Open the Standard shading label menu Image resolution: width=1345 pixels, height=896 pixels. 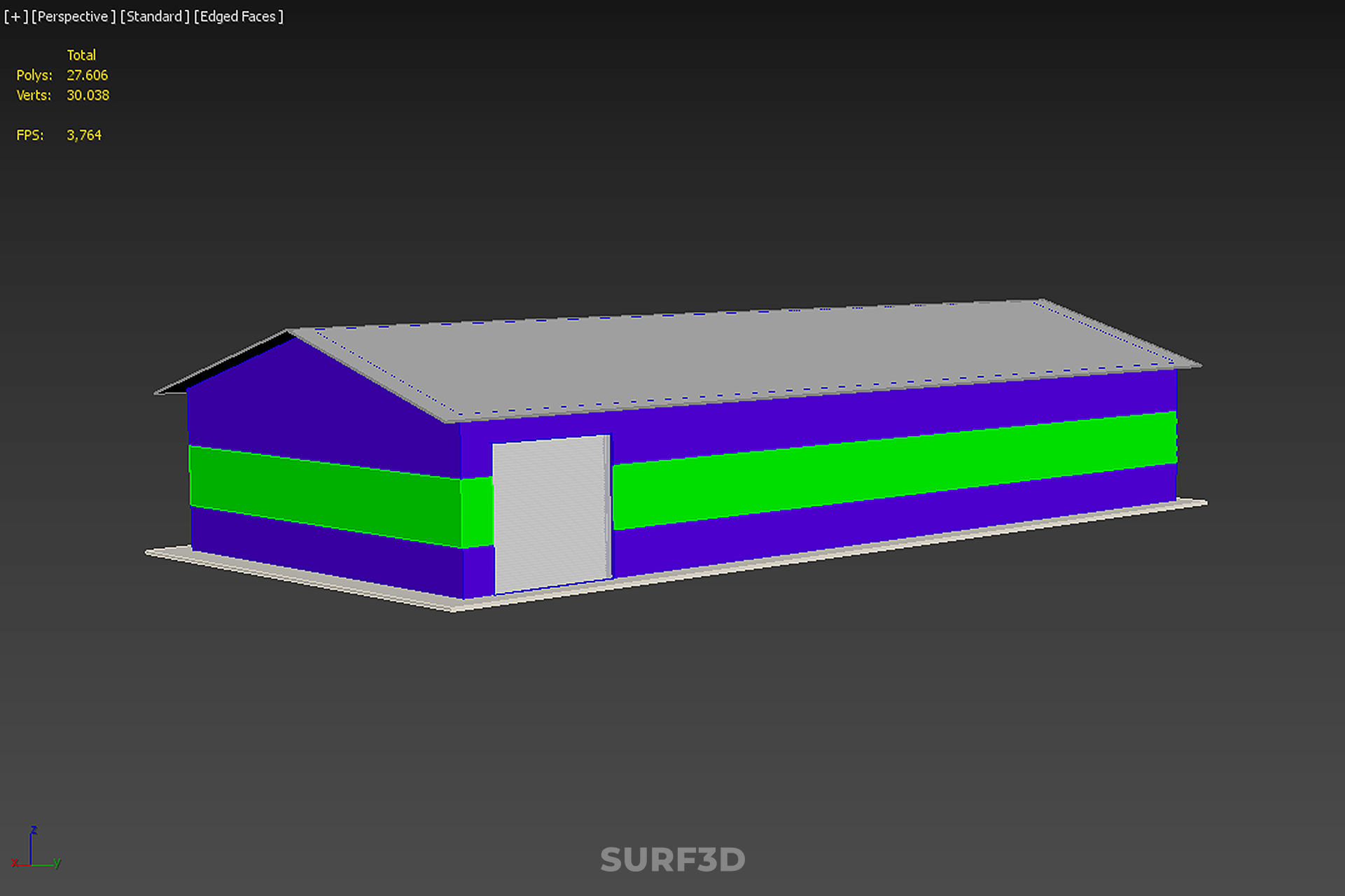(154, 17)
